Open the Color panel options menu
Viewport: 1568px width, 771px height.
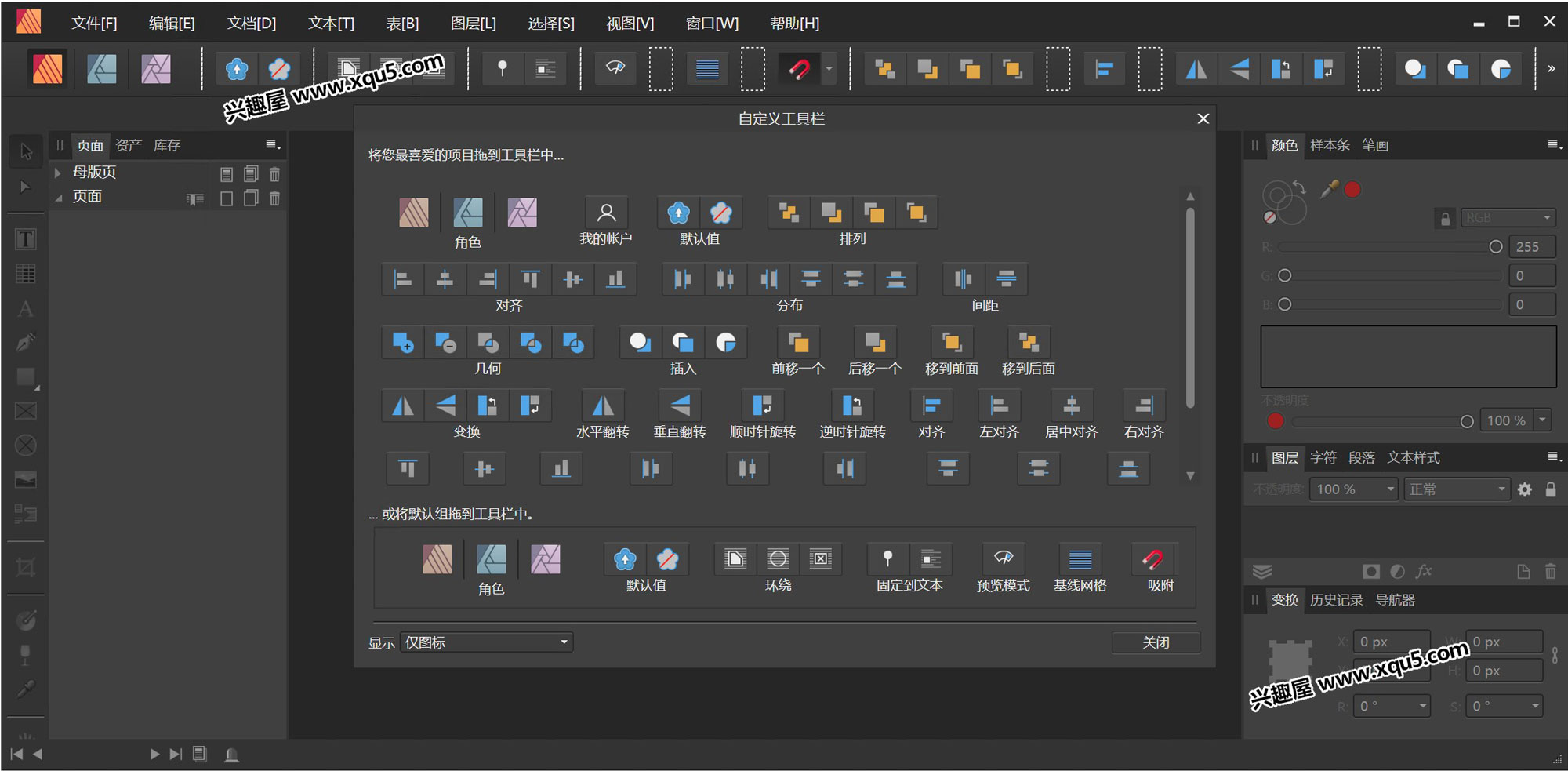point(1555,144)
